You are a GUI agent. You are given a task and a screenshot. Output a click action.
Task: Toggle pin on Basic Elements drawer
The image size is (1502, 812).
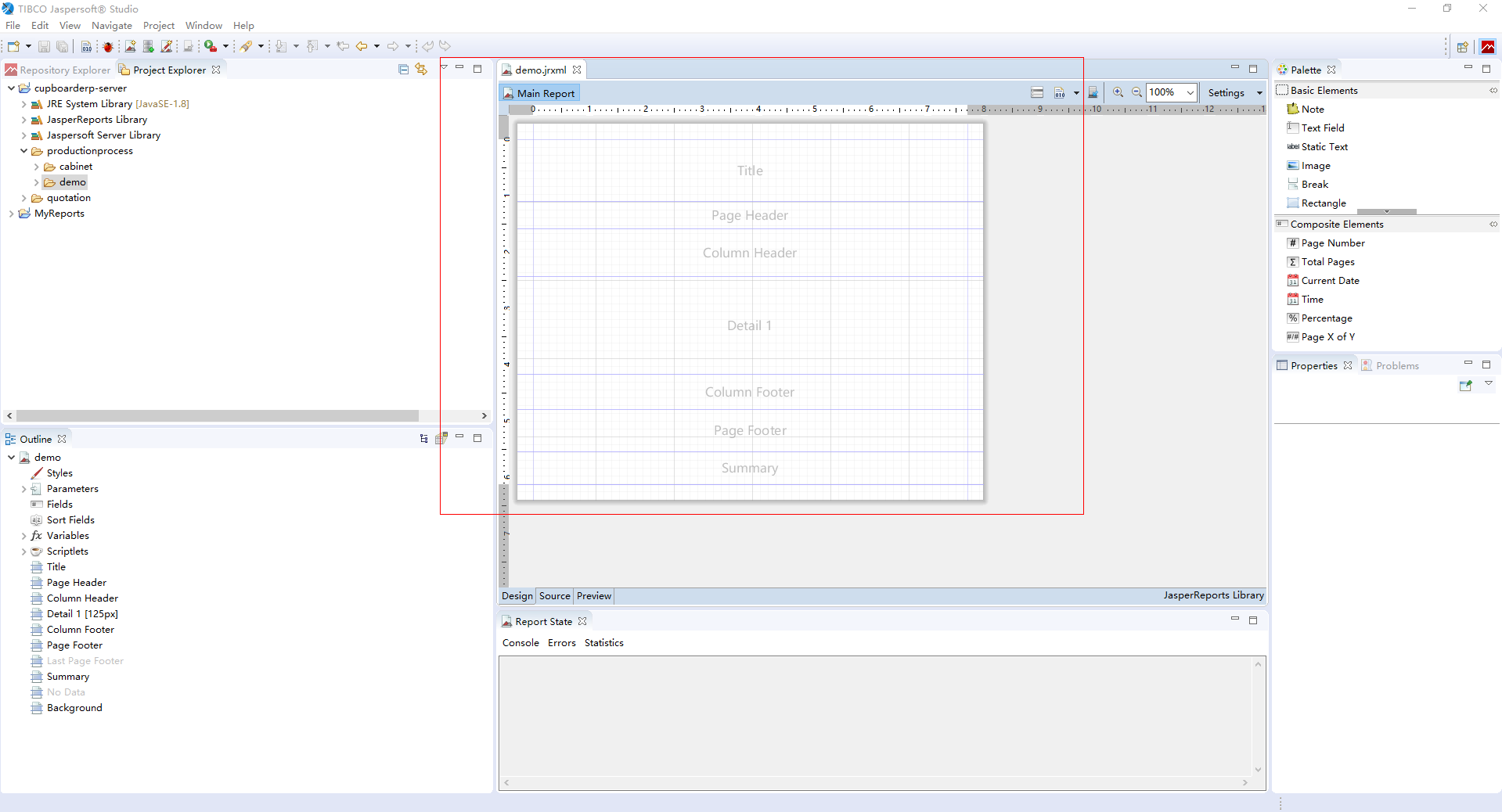coord(1493,91)
